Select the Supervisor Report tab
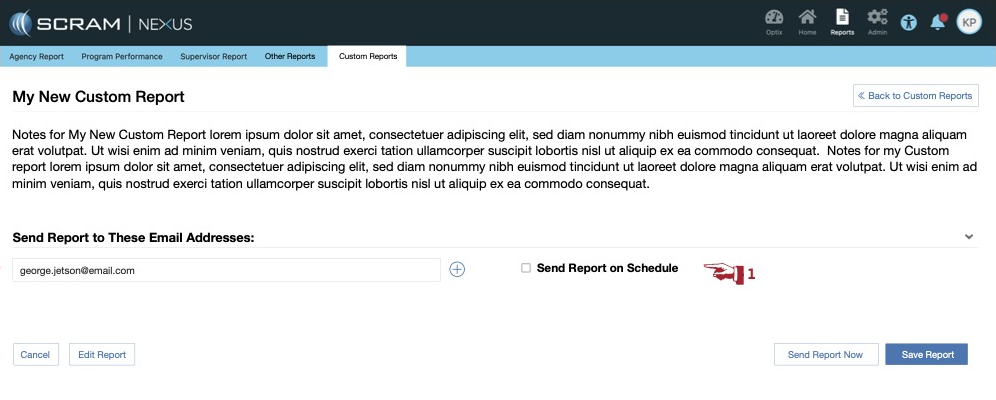The image size is (996, 400). pyautogui.click(x=213, y=57)
